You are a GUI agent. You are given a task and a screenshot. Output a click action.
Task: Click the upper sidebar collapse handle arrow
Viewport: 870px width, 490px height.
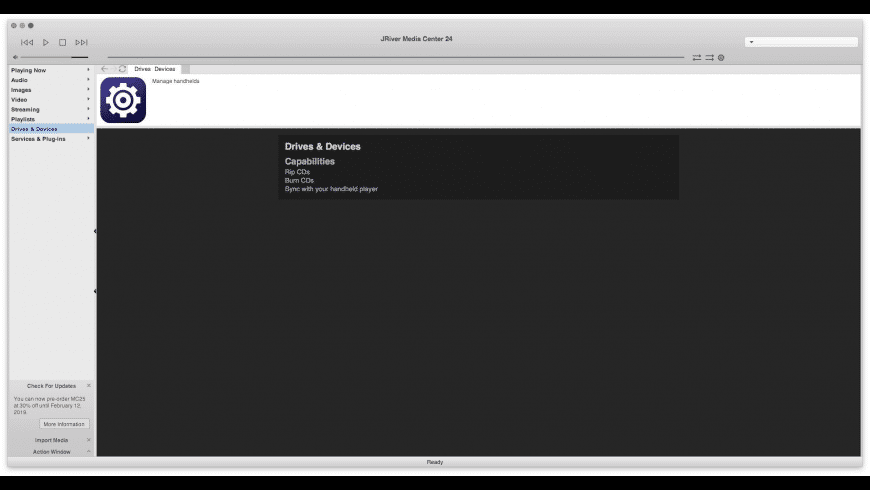click(95, 231)
